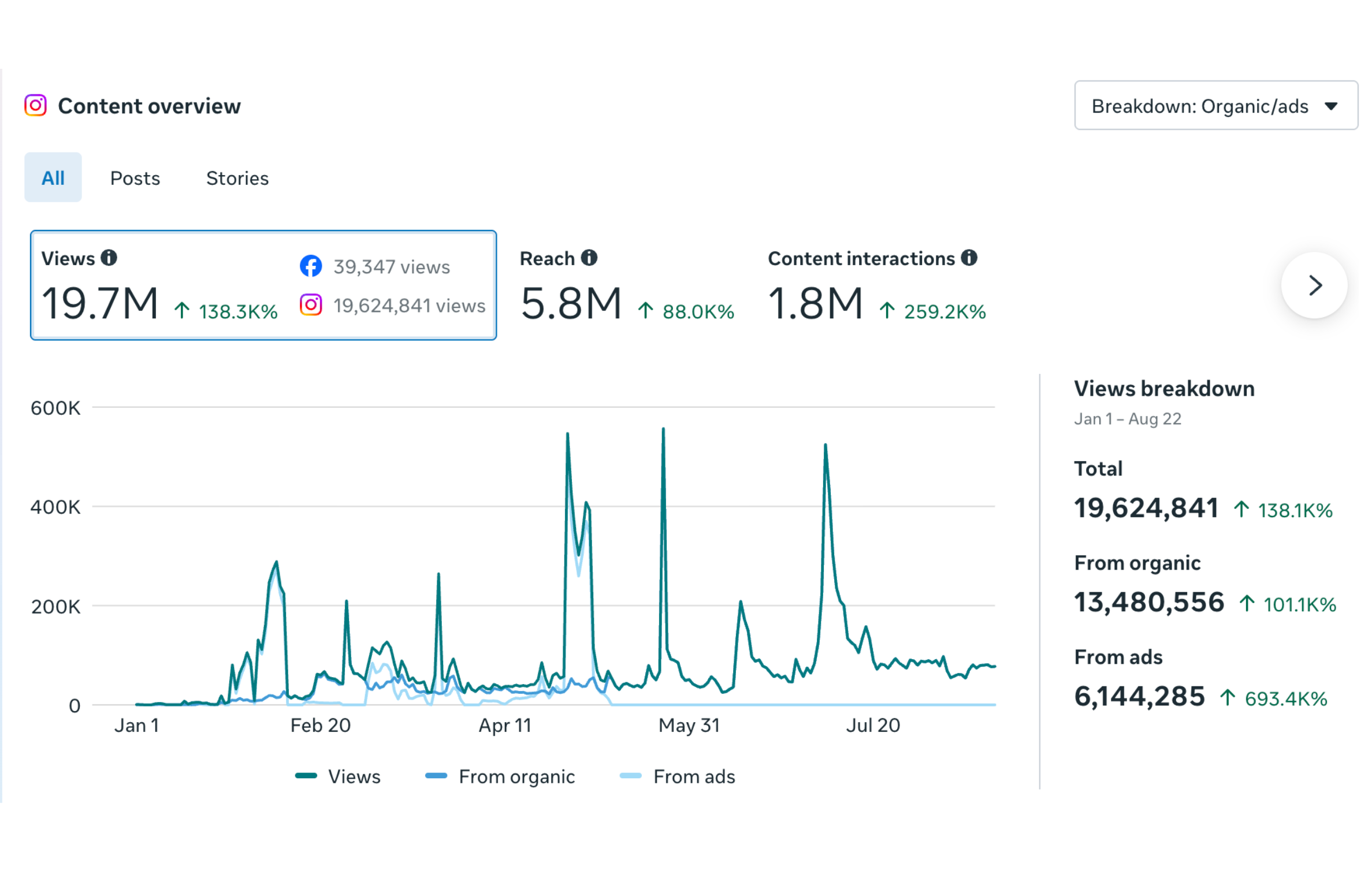Image resolution: width=1372 pixels, height=892 pixels.
Task: Select the Views 19.7M metric card
Action: pyautogui.click(x=263, y=285)
